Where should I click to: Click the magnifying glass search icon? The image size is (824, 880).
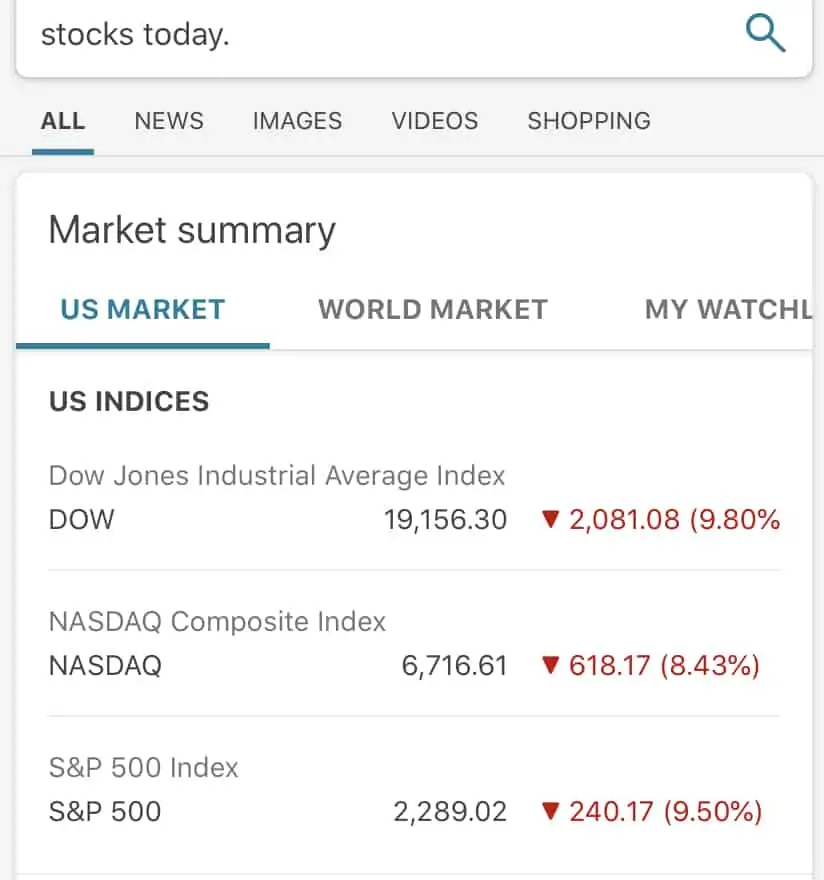pyautogui.click(x=765, y=34)
